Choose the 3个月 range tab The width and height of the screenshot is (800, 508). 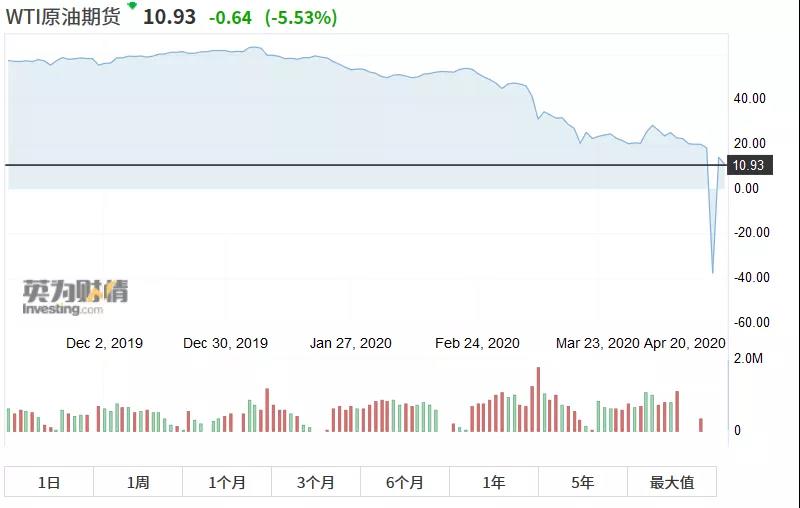tap(316, 482)
